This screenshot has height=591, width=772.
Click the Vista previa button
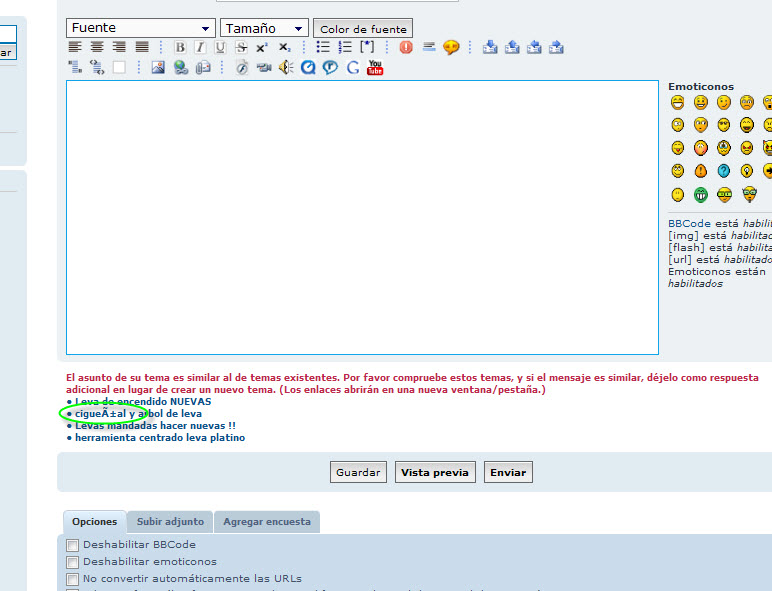coord(435,472)
